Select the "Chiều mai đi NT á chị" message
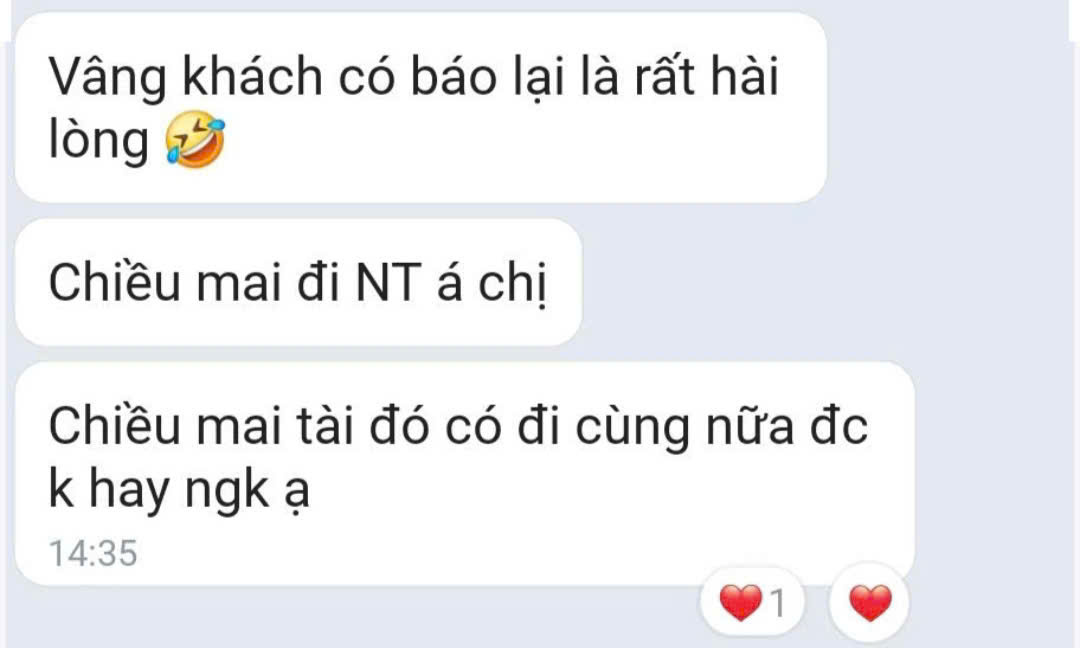 coord(298,283)
